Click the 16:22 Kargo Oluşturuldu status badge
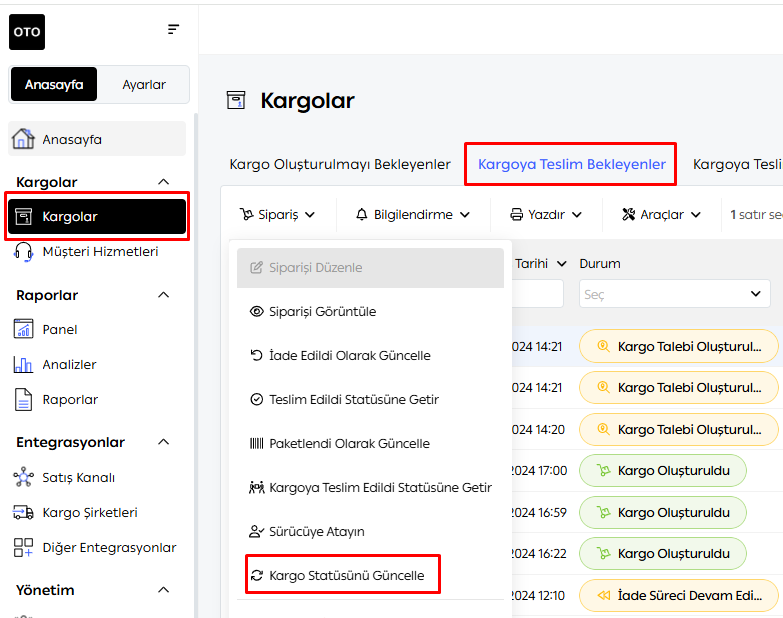Viewport: 783px width, 618px height. (663, 553)
